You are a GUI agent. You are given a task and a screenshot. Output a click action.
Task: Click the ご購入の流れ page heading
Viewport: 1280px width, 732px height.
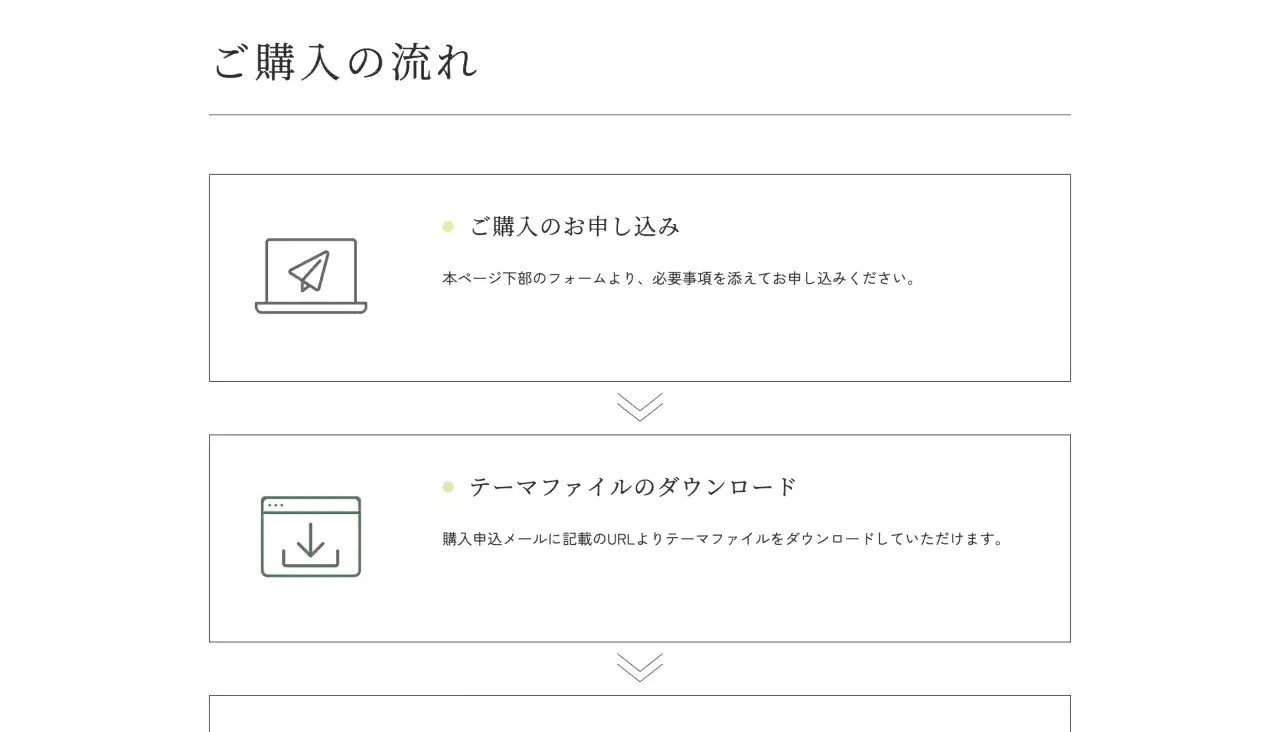pyautogui.click(x=346, y=62)
